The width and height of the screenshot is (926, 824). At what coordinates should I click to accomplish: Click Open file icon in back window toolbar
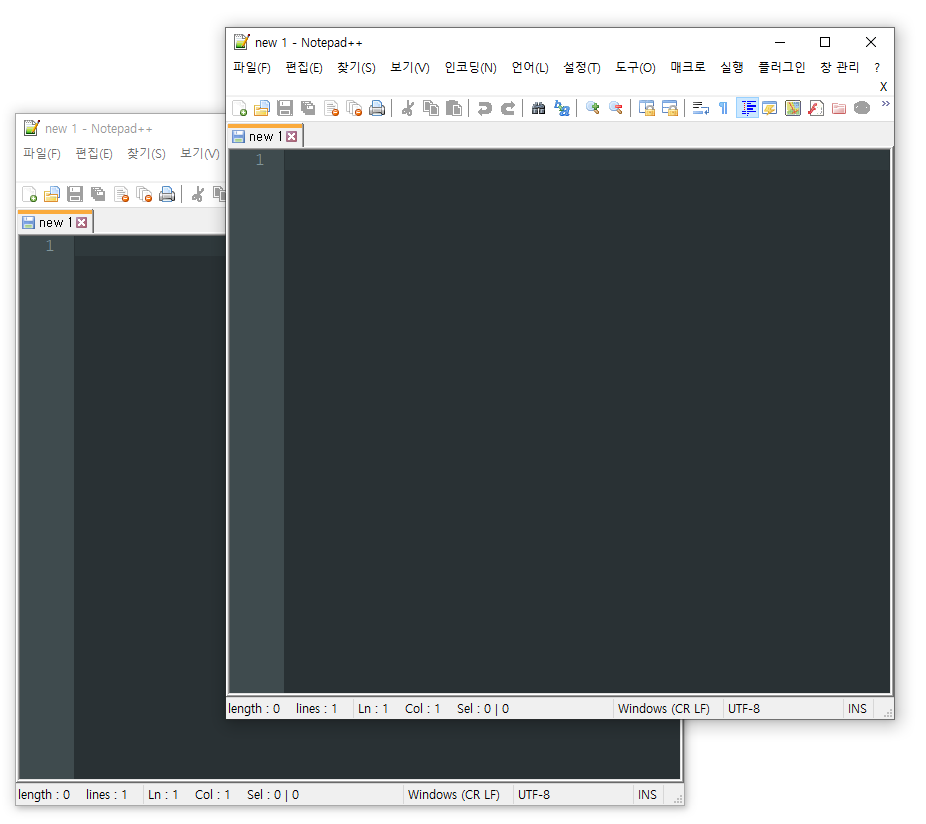coord(52,194)
